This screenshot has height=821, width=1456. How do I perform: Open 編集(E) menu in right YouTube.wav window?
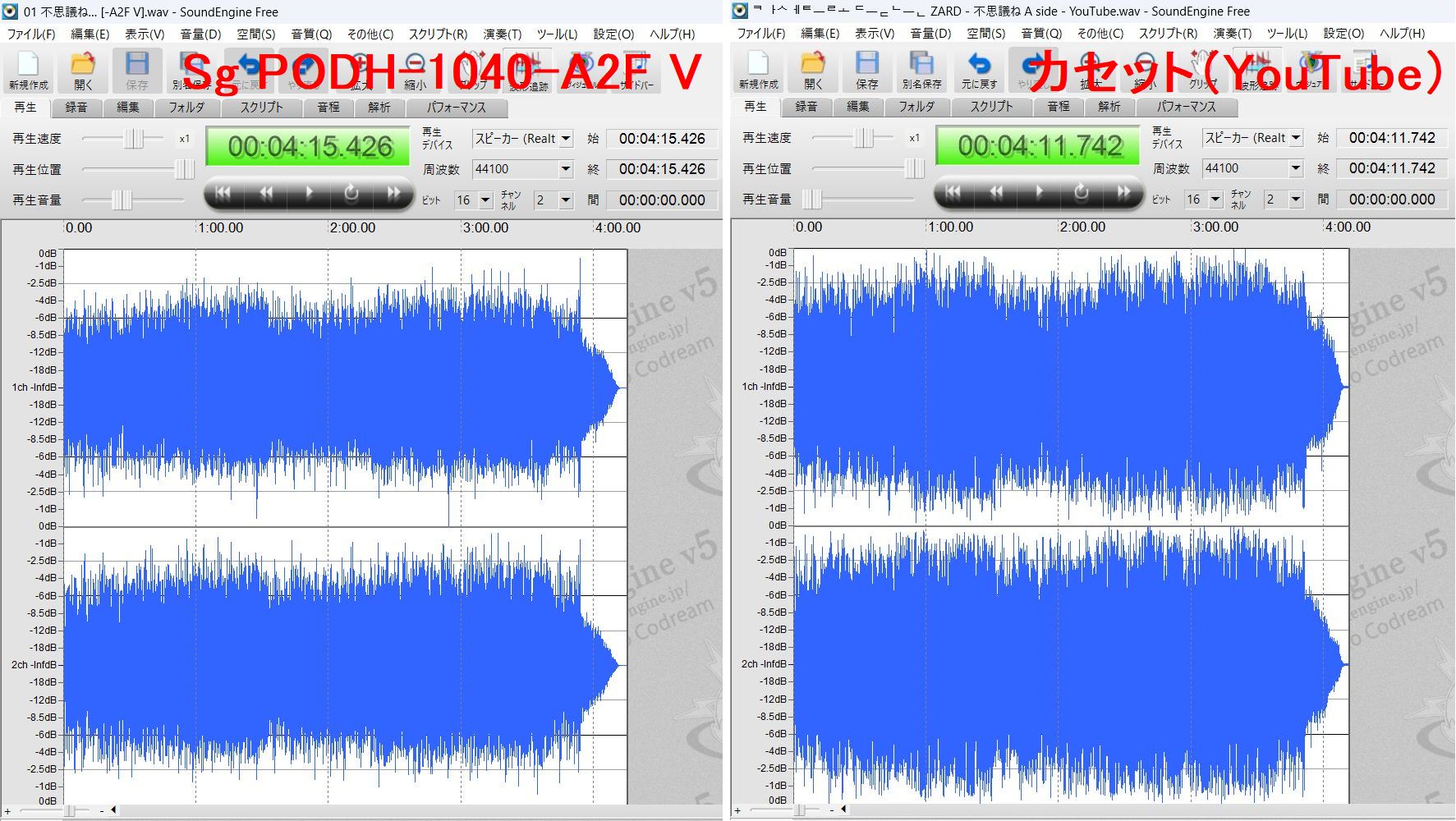point(820,34)
